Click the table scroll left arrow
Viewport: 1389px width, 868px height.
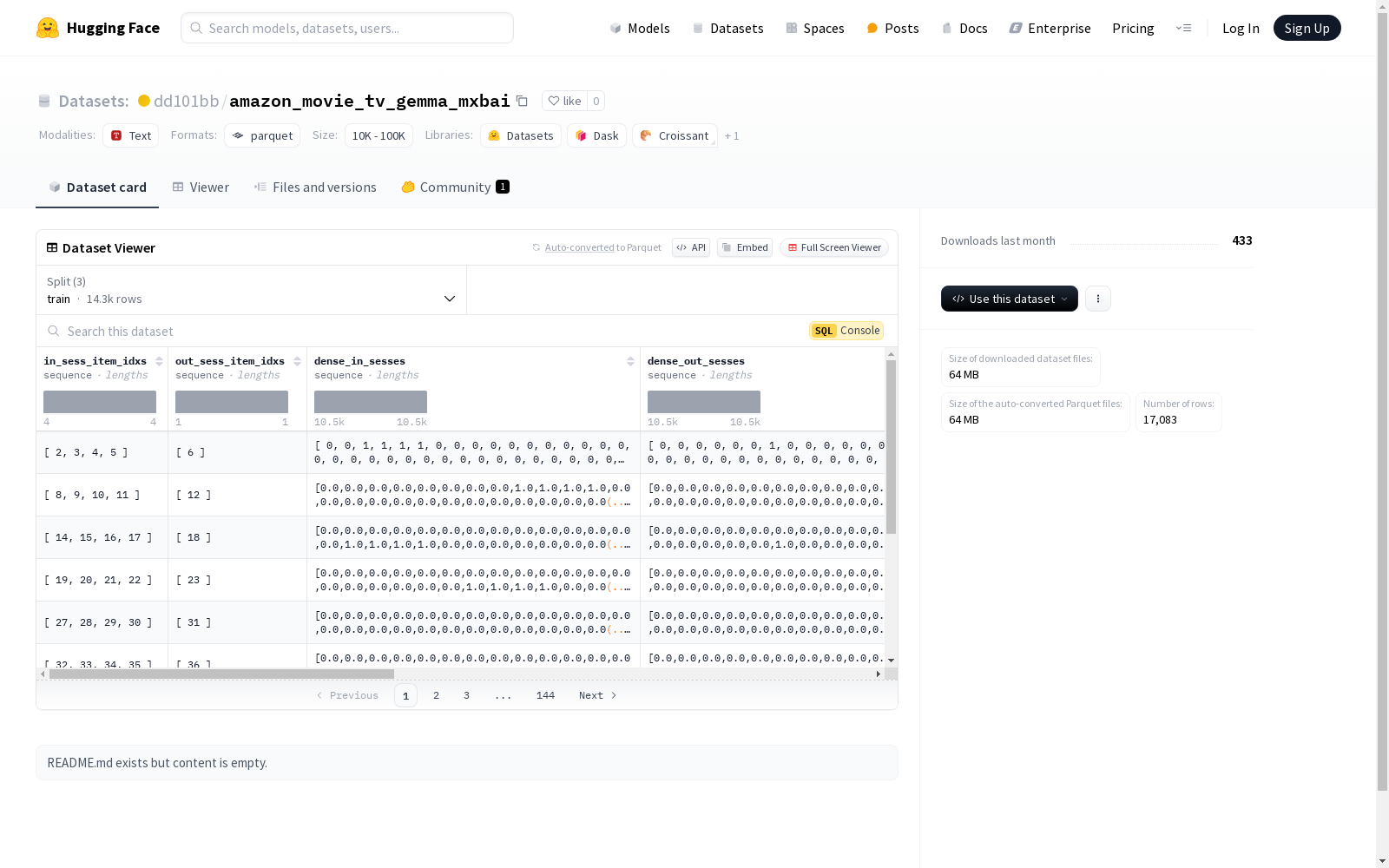click(x=43, y=674)
